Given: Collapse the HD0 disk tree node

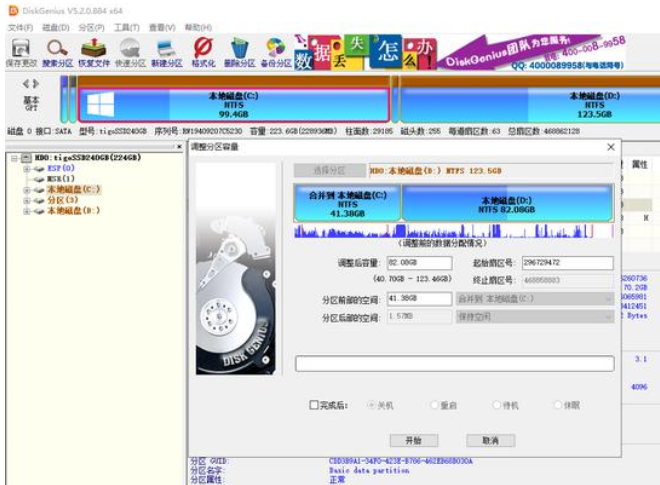Looking at the screenshot, I should pos(14,158).
